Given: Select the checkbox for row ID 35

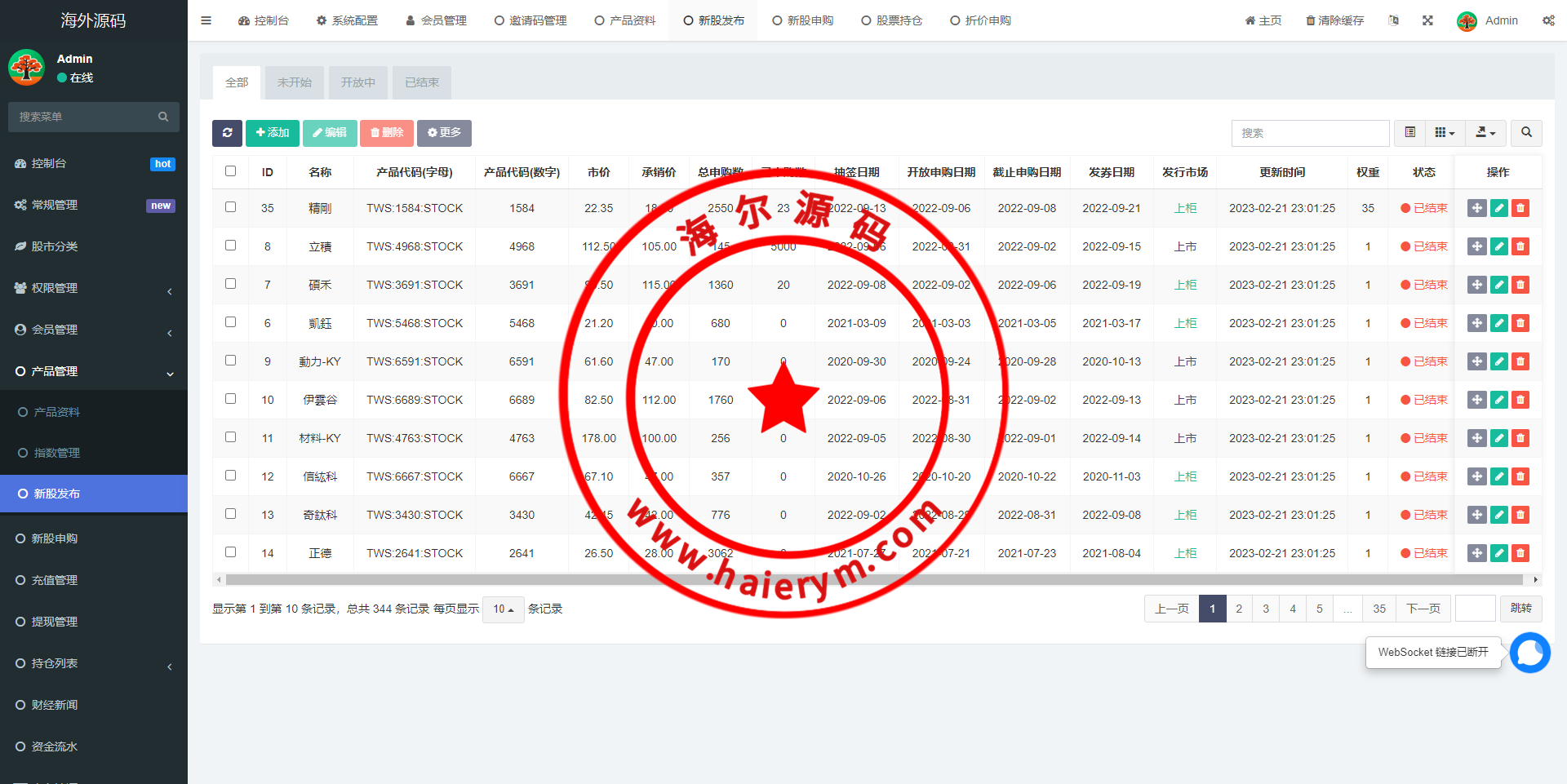Looking at the screenshot, I should (230, 207).
